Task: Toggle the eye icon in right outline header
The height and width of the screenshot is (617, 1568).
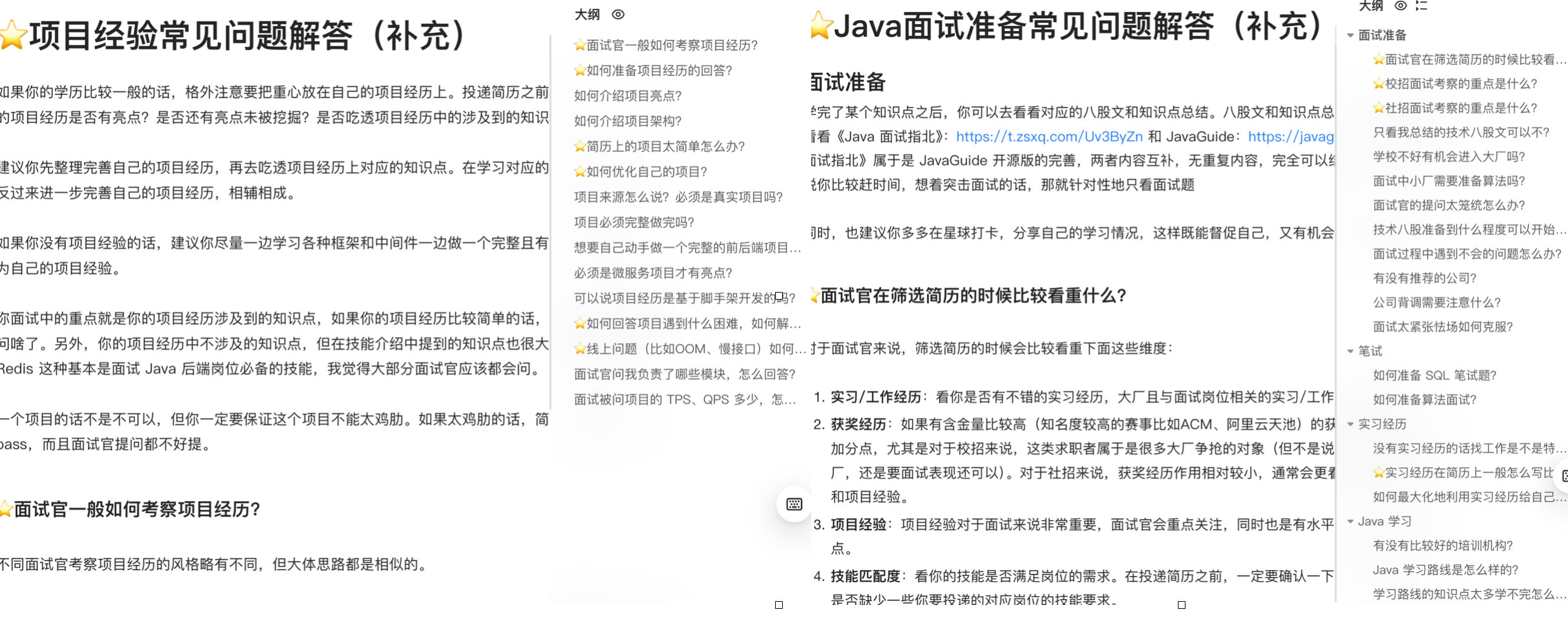Action: [x=1400, y=6]
